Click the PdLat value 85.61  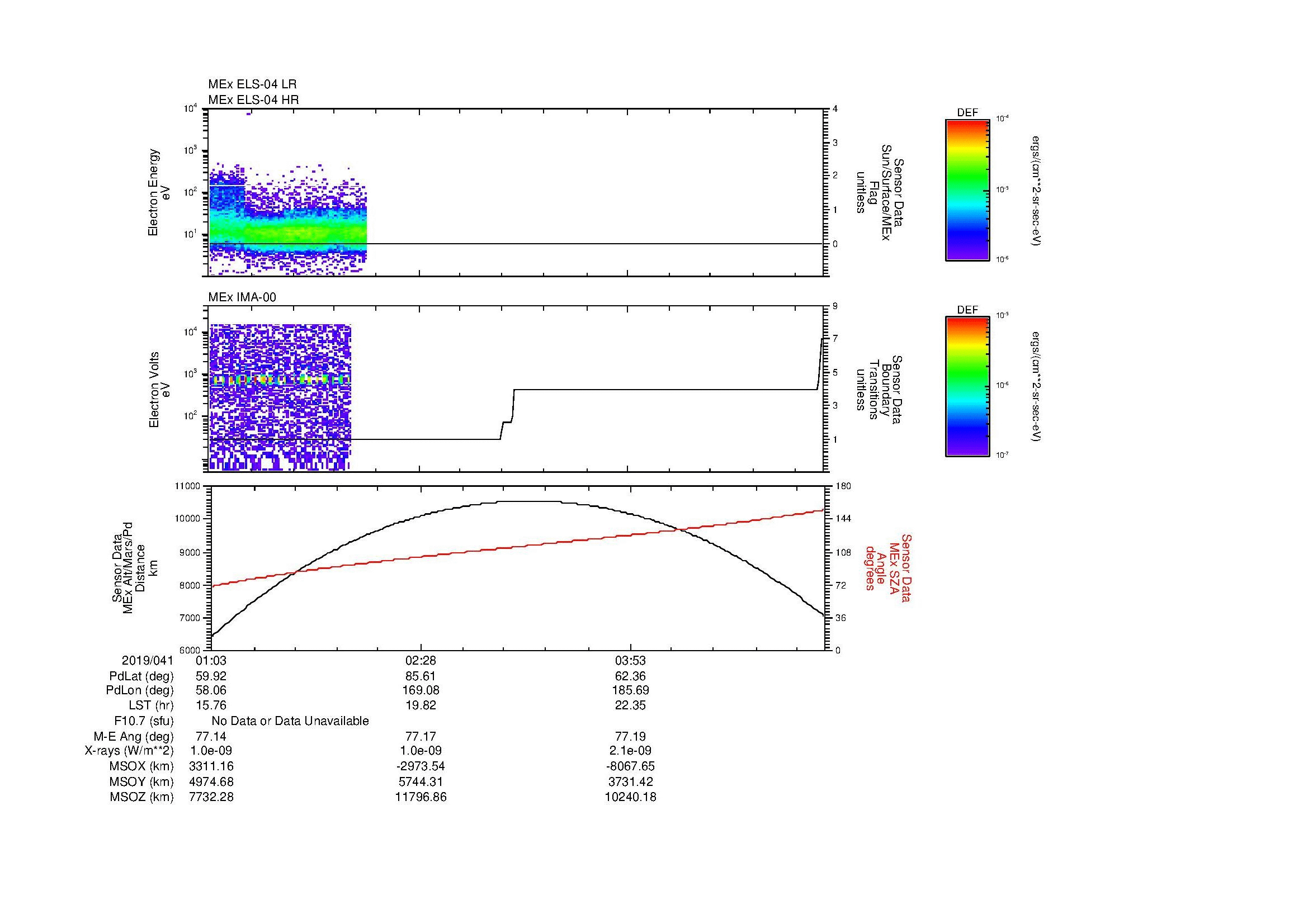pos(421,676)
